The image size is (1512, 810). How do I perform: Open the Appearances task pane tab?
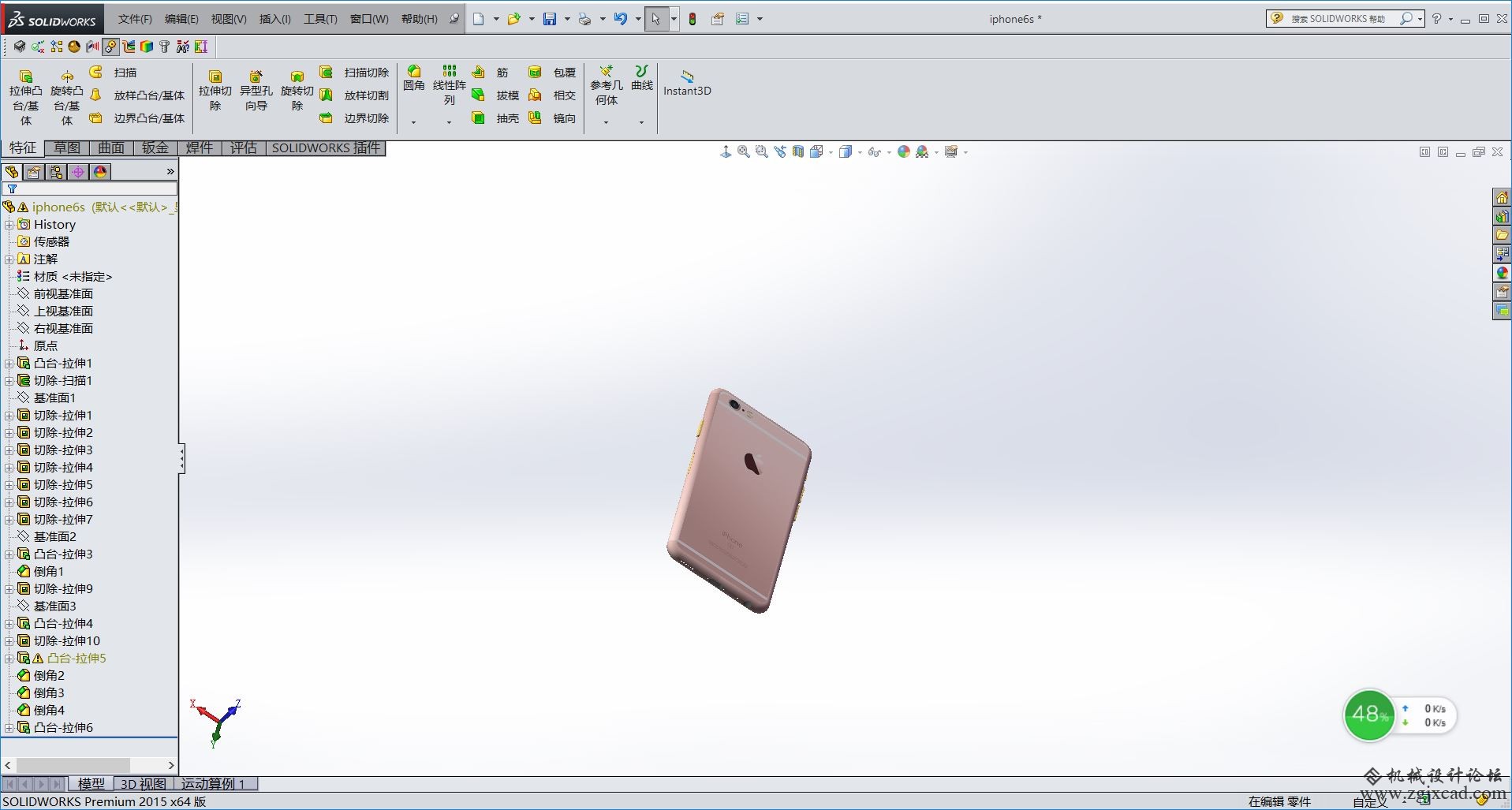tap(1502, 273)
